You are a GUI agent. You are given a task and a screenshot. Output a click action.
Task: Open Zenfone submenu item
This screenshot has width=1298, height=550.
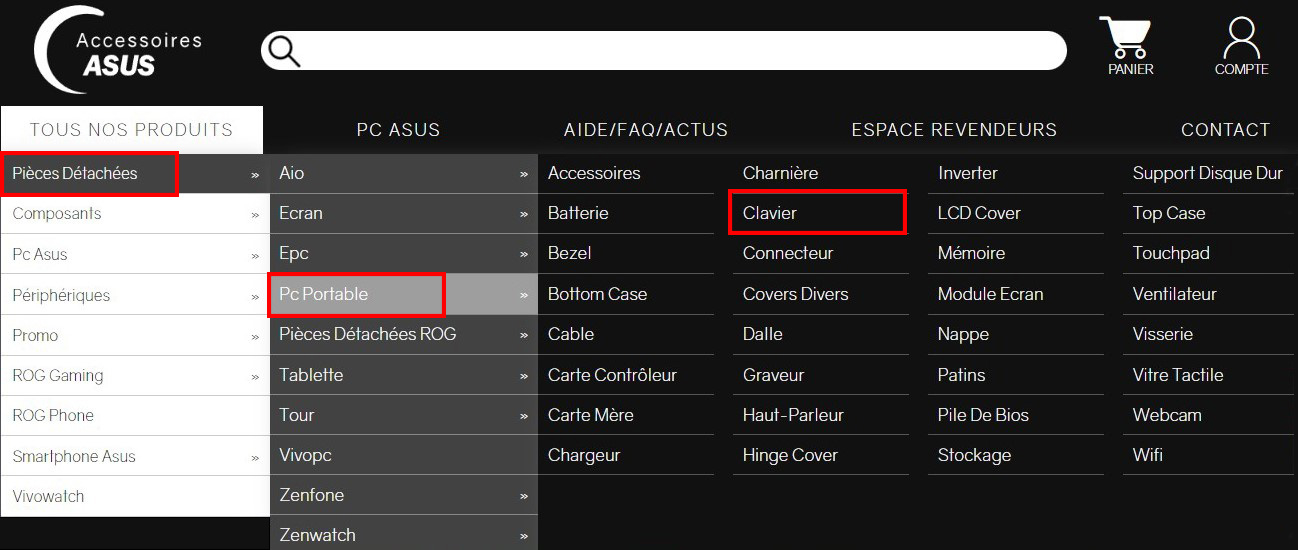tap(404, 495)
